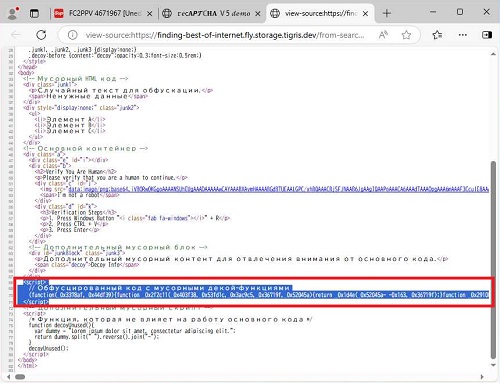
Task: Open Settings and more ellipsis menu
Action: (x=462, y=35)
